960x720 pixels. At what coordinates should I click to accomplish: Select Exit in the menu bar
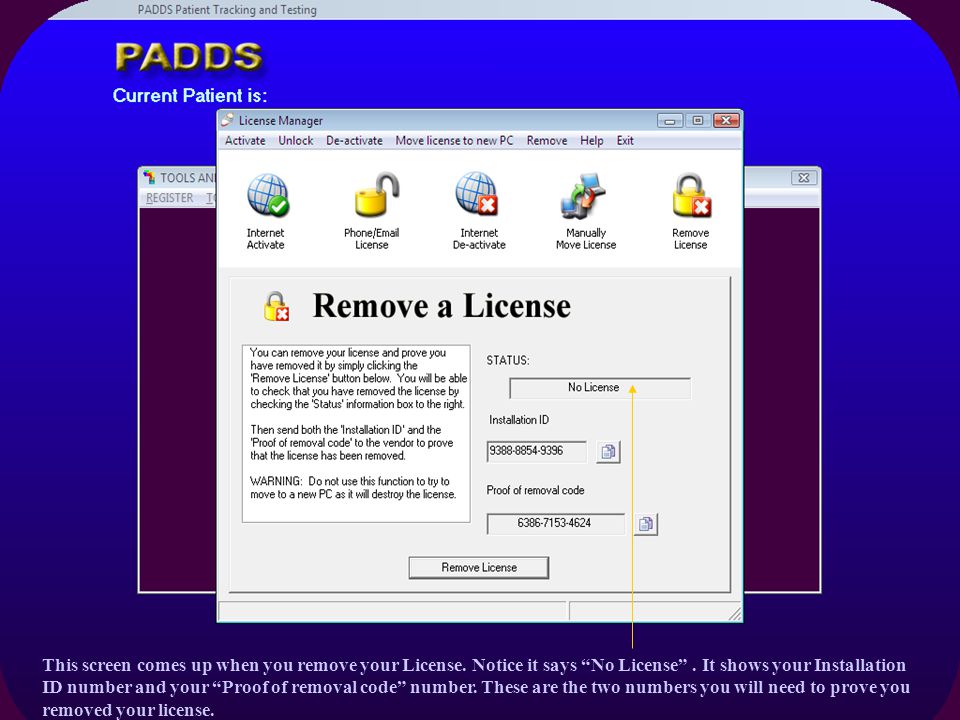tap(625, 141)
